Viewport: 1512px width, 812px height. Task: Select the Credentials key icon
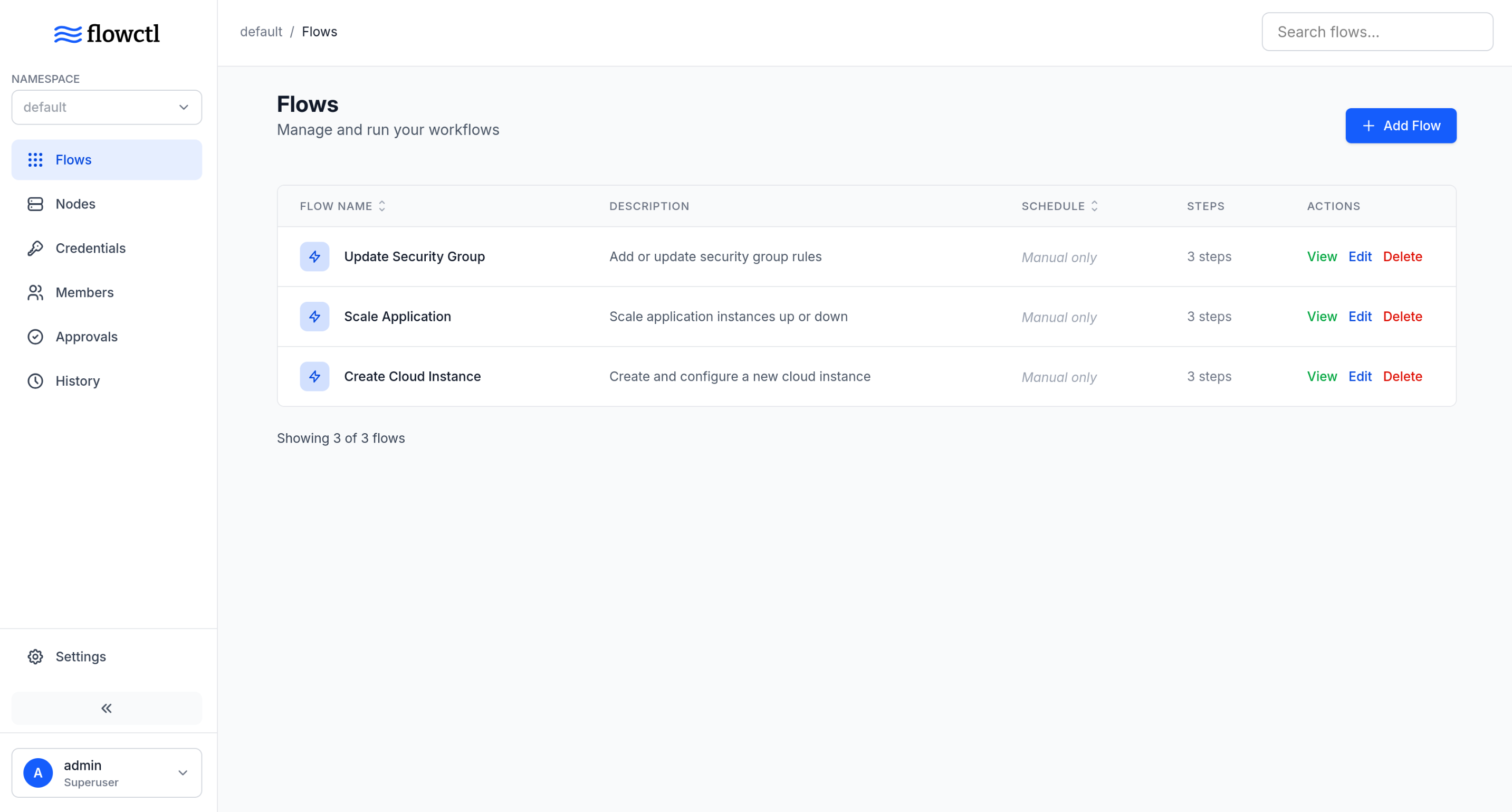[35, 248]
